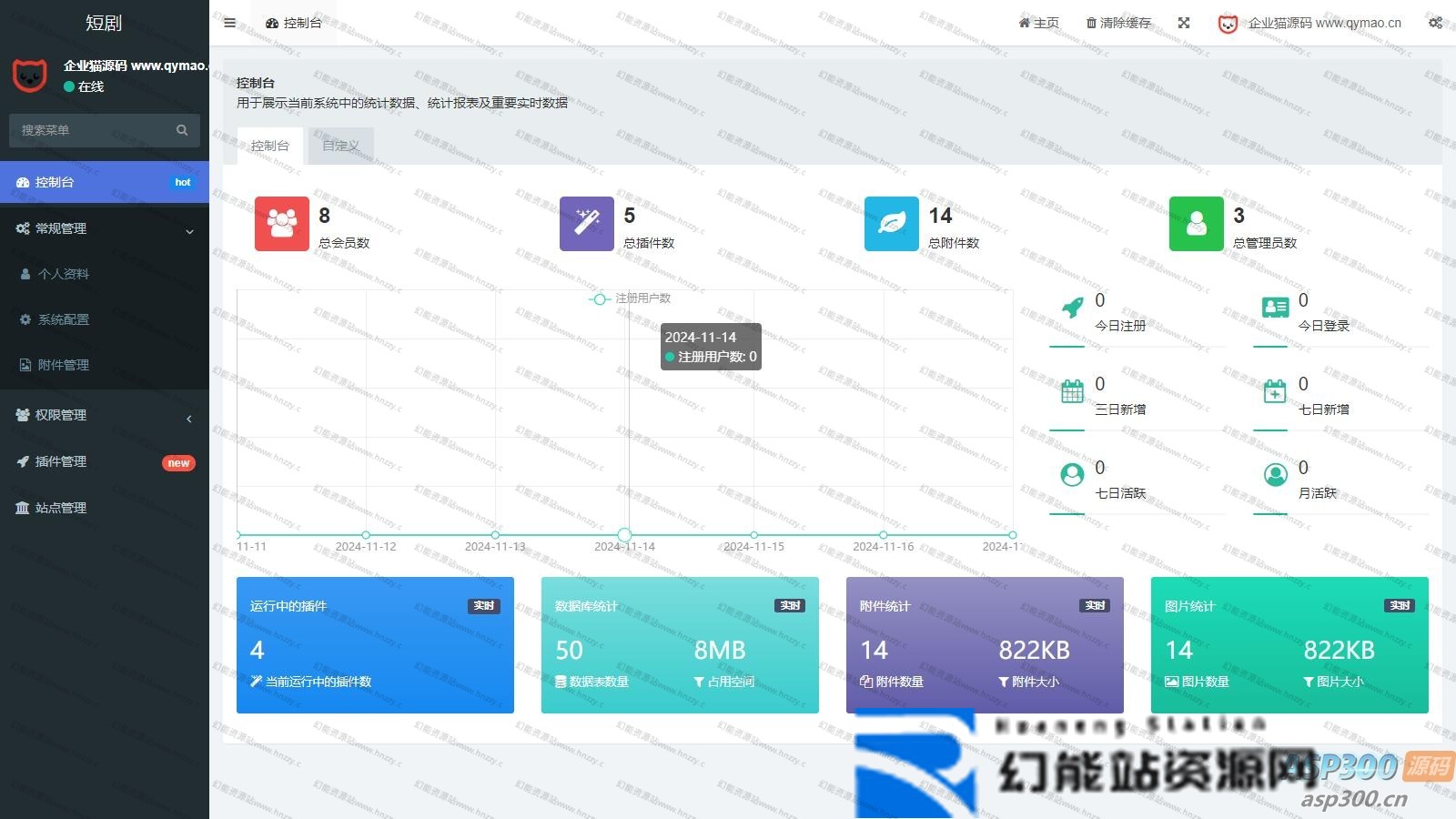
Task: Click the search magnifier icon in sidebar
Action: pos(182,130)
